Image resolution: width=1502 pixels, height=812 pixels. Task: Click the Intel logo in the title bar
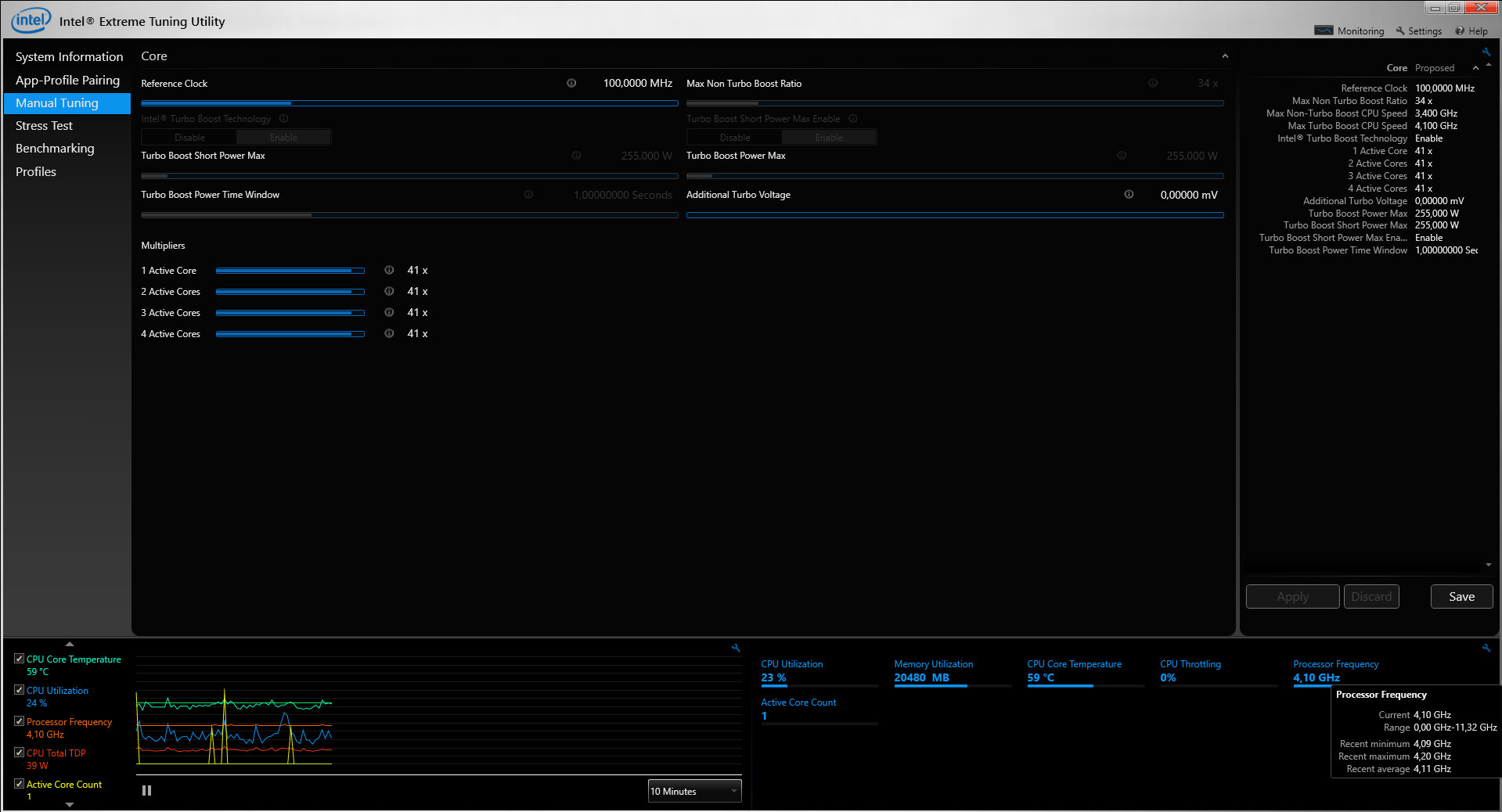[31, 20]
